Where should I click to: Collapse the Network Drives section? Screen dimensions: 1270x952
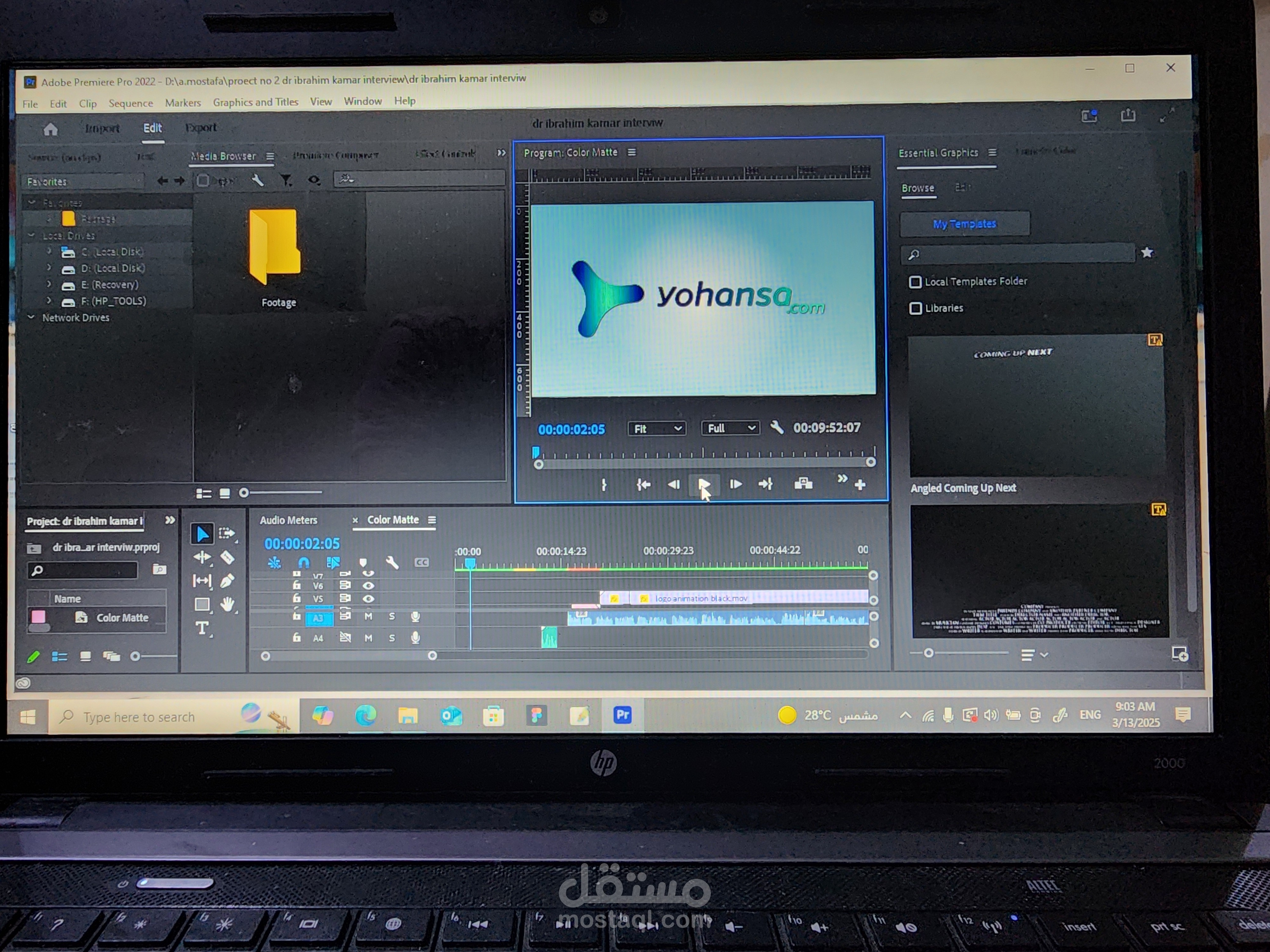point(31,317)
